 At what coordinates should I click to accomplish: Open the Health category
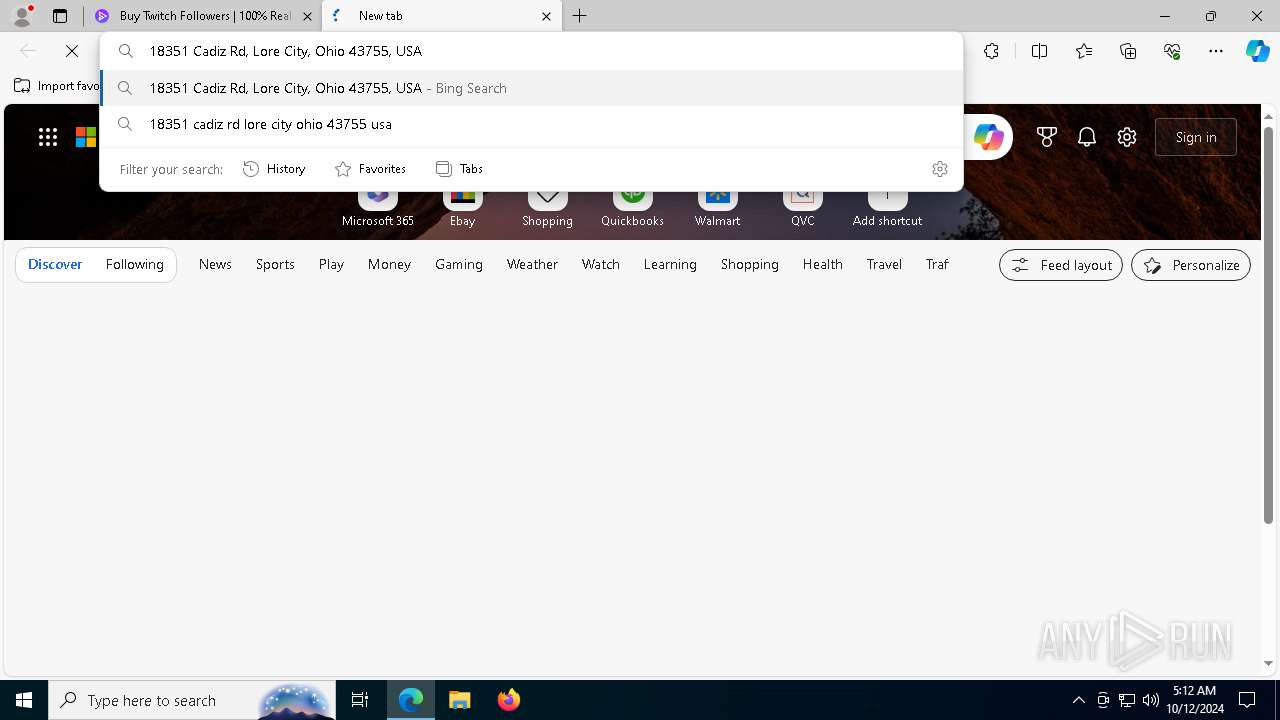tap(822, 265)
